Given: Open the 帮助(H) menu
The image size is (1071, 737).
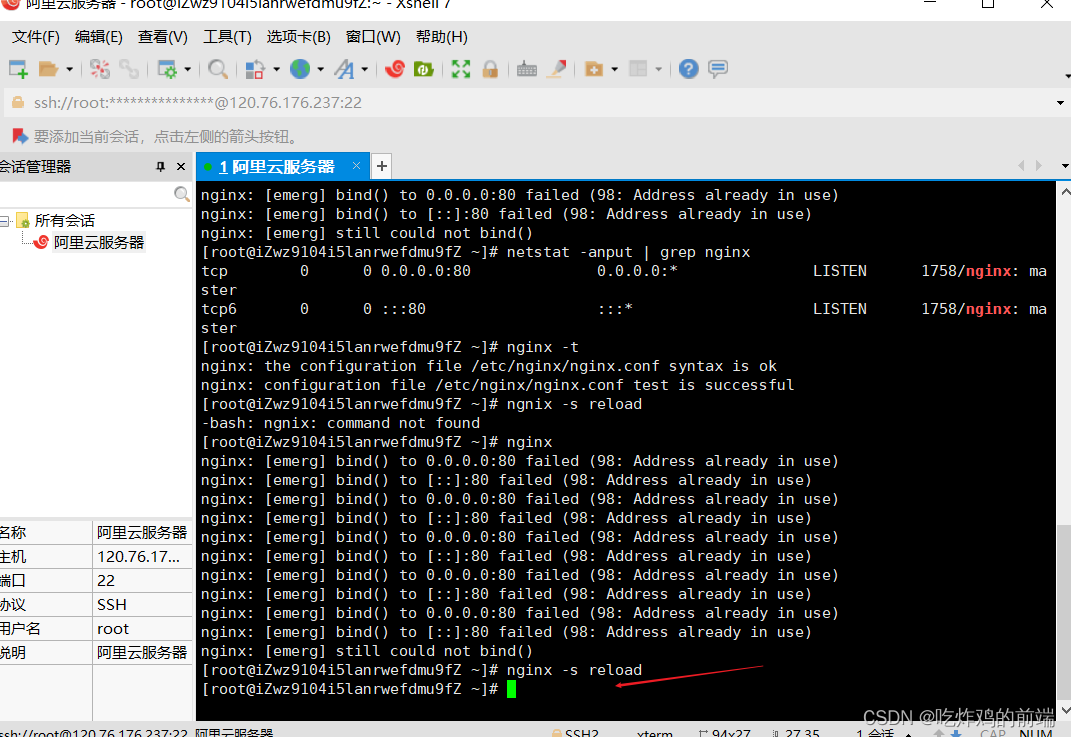Looking at the screenshot, I should click(x=442, y=37).
